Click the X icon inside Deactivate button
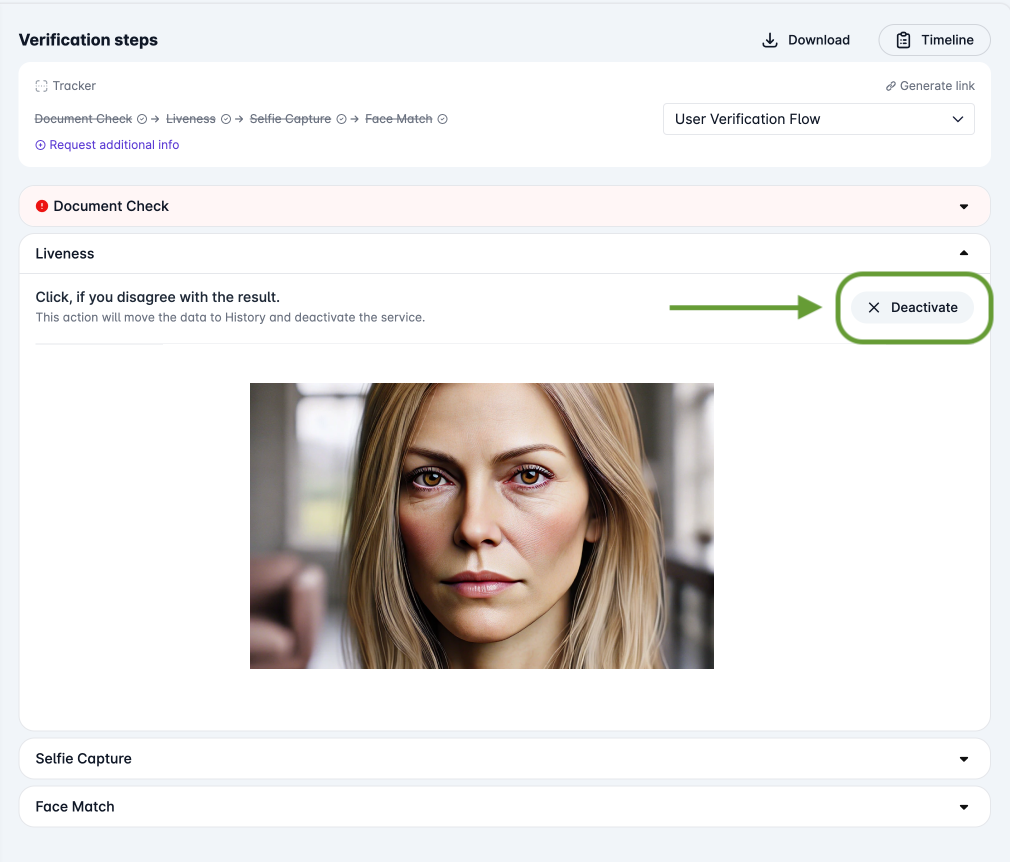 (x=874, y=308)
